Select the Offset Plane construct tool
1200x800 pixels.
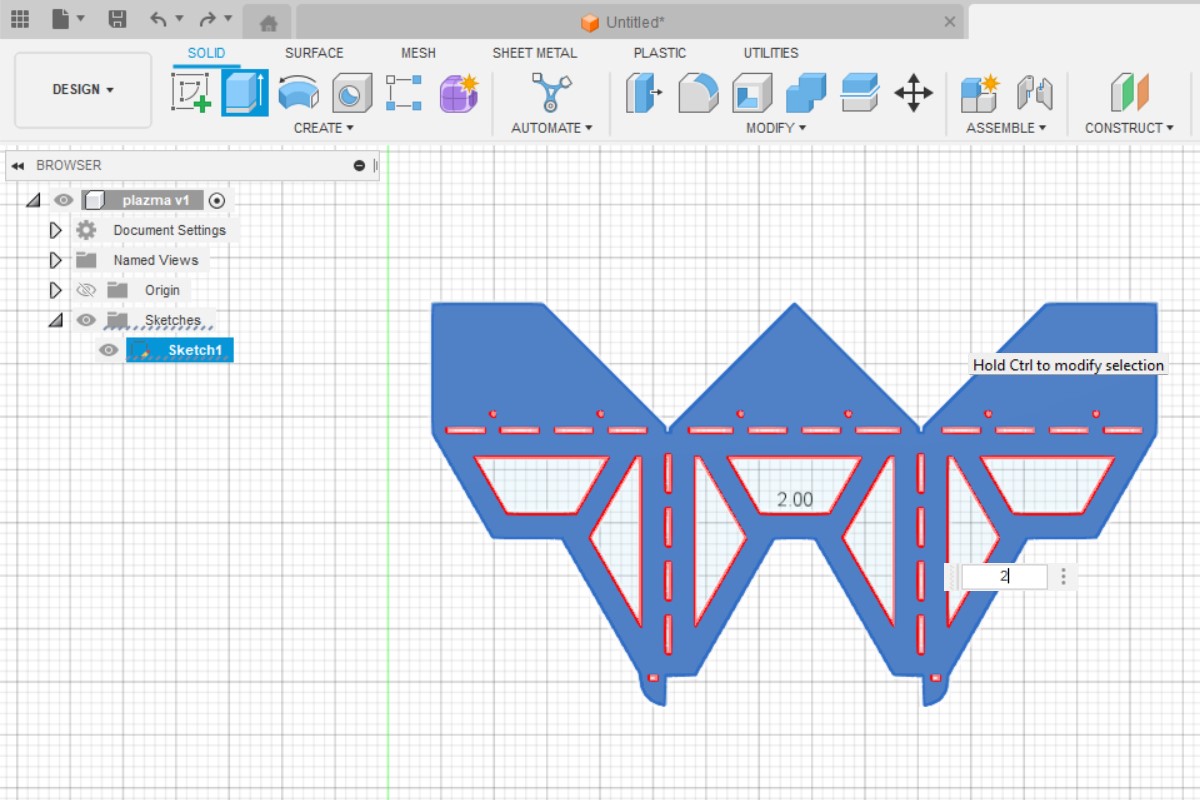click(x=1130, y=93)
